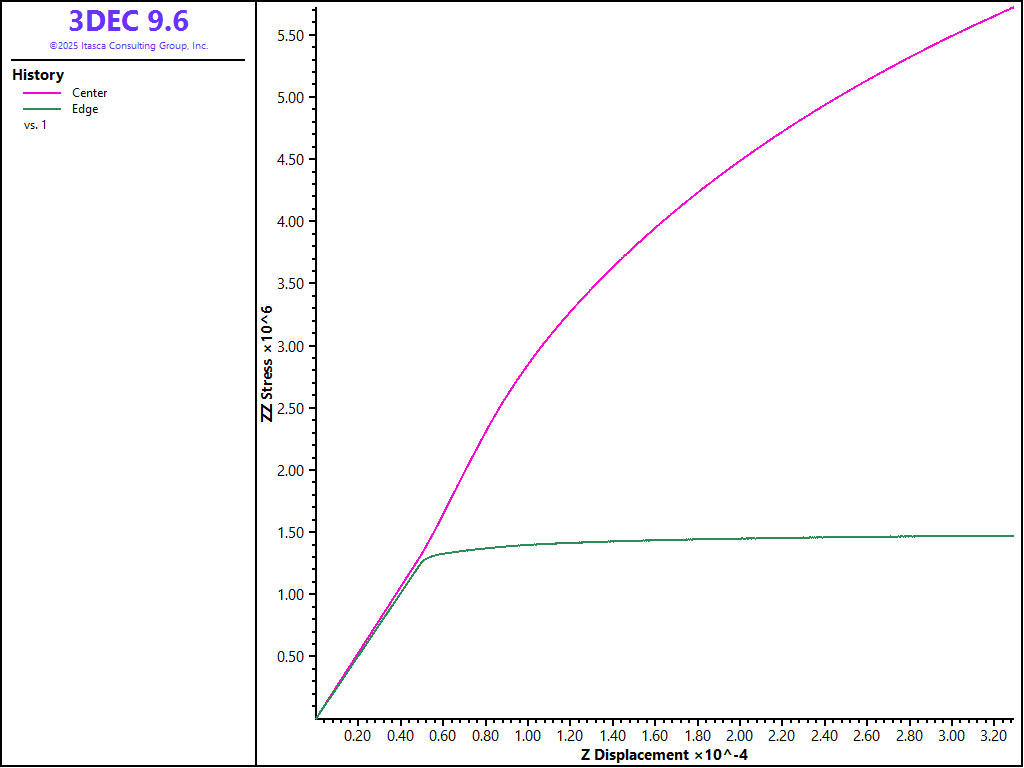Click the 'vs. 1' legend text
1024x768 pixels.
pyautogui.click(x=35, y=125)
